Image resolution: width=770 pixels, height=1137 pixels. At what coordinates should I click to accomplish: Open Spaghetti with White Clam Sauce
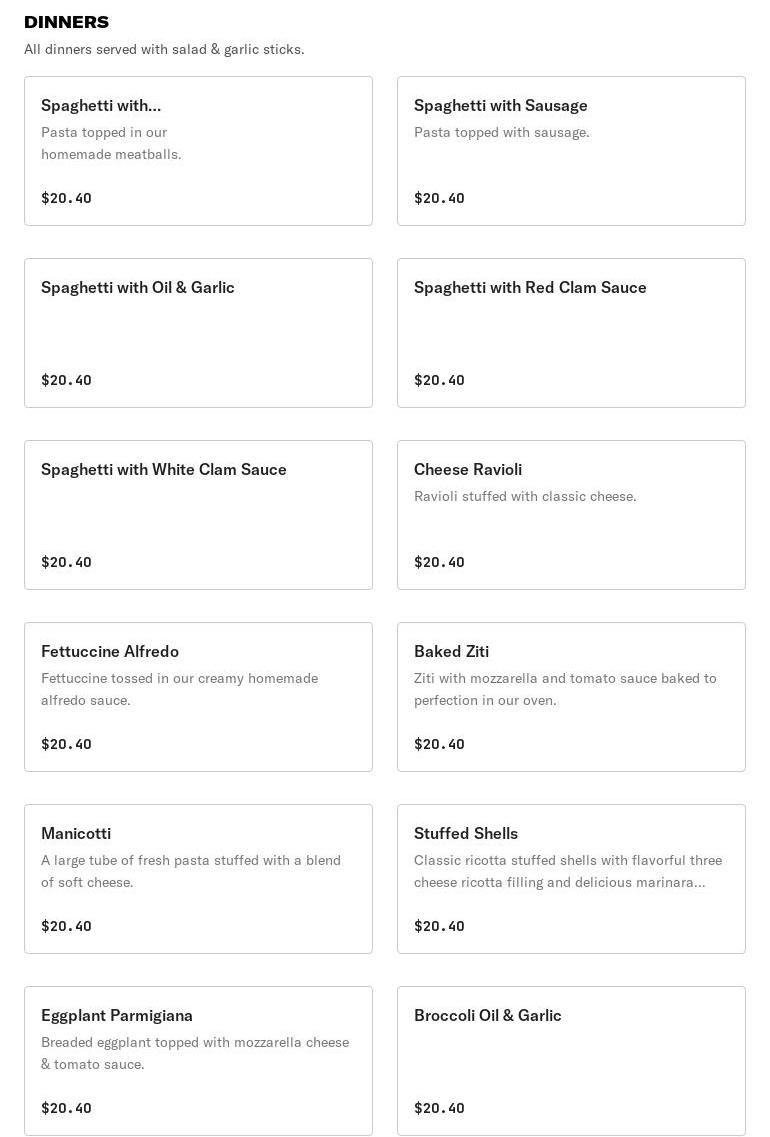198,515
